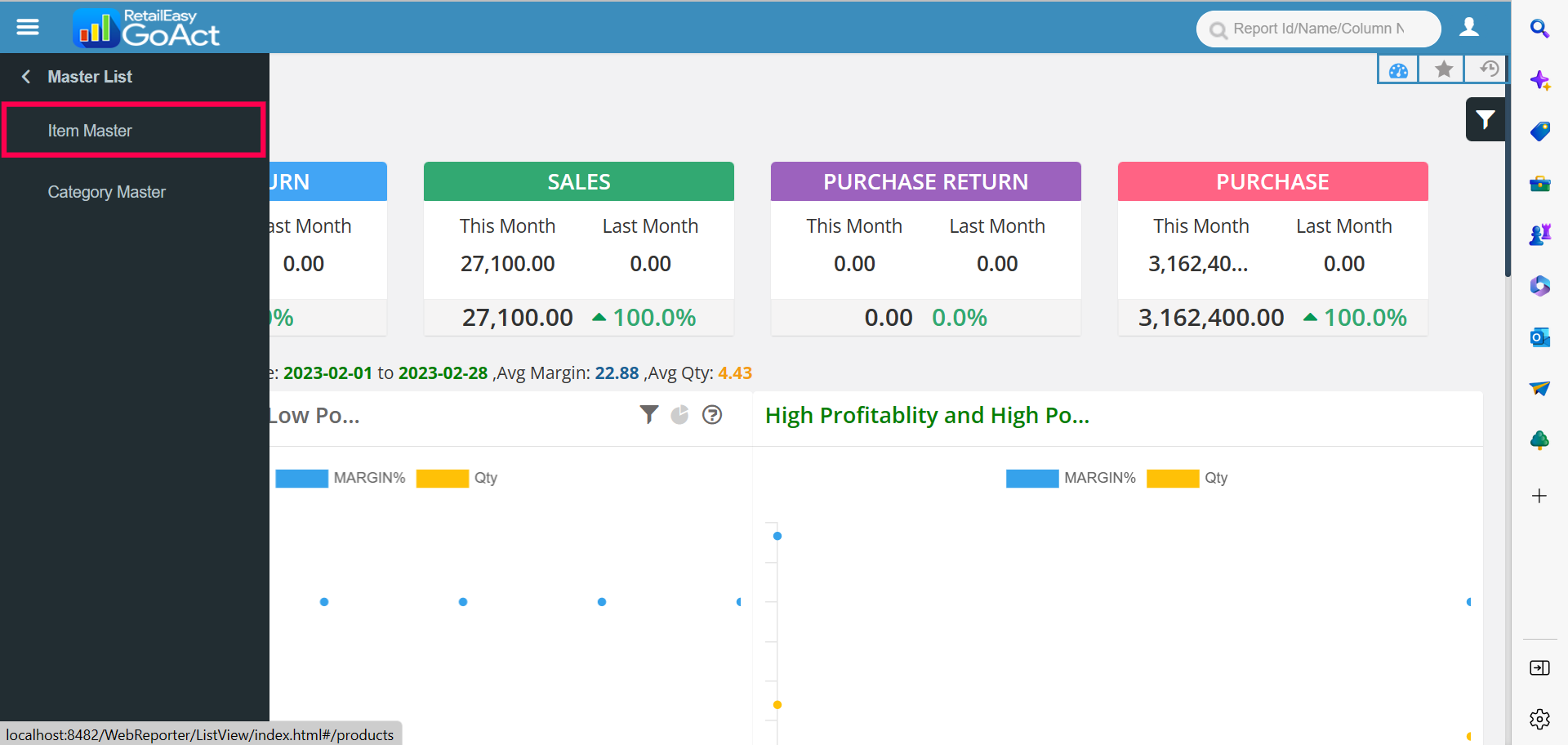Open the browser sidebar settings gear
This screenshot has width=1568, height=745.
click(x=1539, y=719)
